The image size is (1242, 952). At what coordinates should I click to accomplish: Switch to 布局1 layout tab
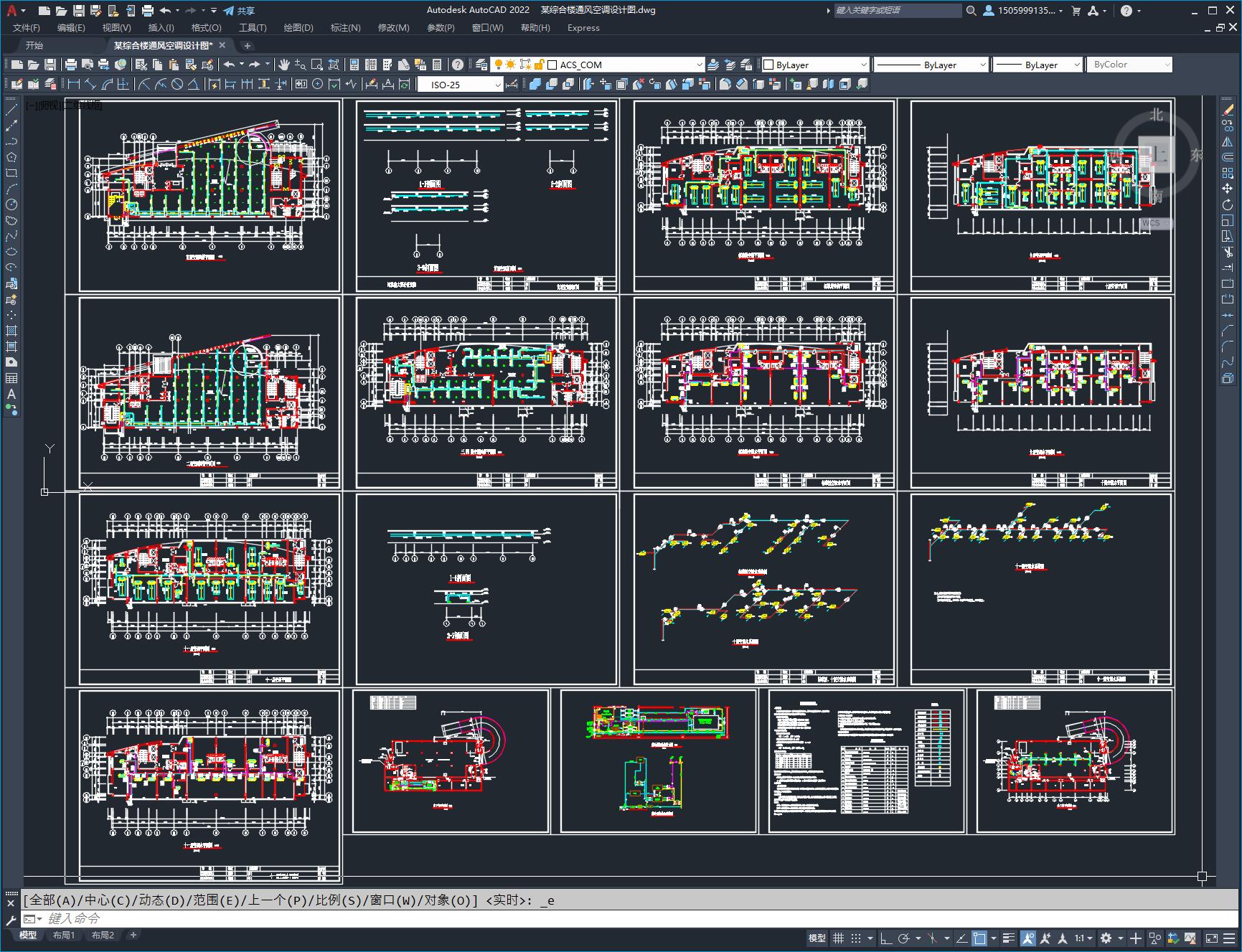(x=64, y=935)
